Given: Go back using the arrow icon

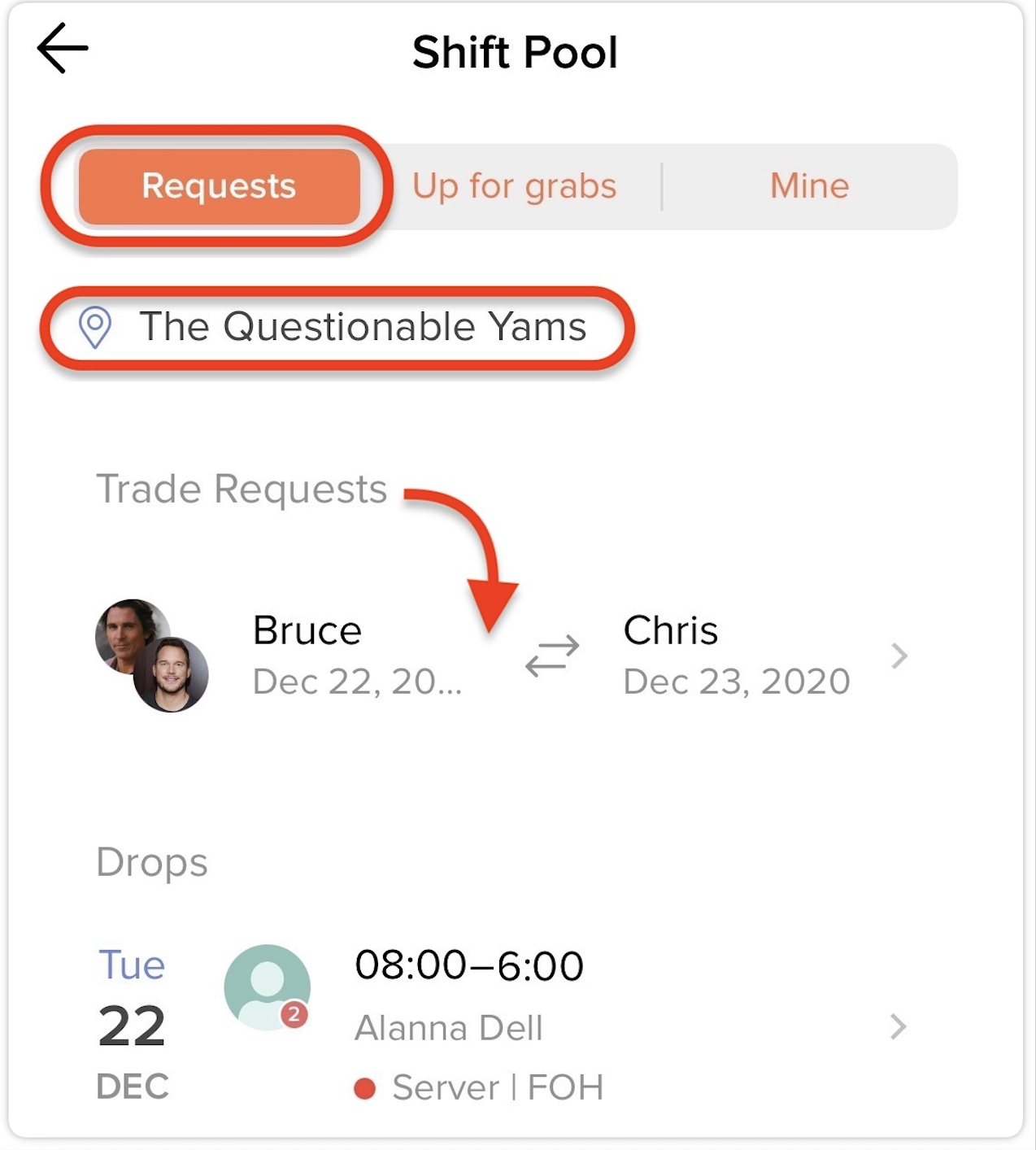Looking at the screenshot, I should click(x=63, y=48).
